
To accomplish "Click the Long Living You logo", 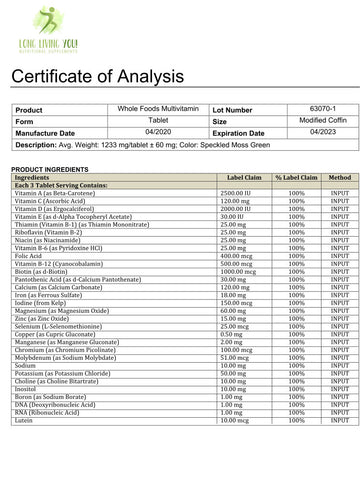I will coord(48,30).
